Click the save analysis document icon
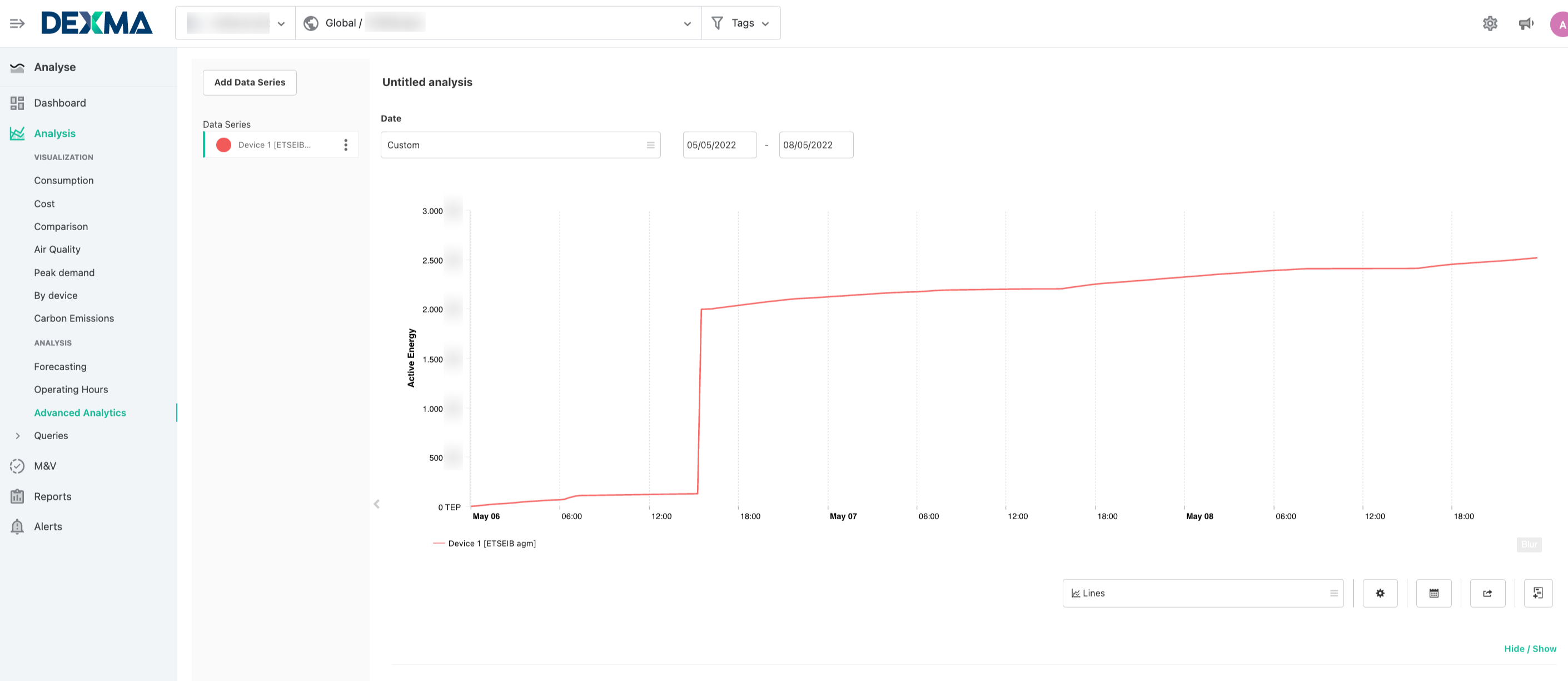The width and height of the screenshot is (1568, 681). click(x=1538, y=593)
